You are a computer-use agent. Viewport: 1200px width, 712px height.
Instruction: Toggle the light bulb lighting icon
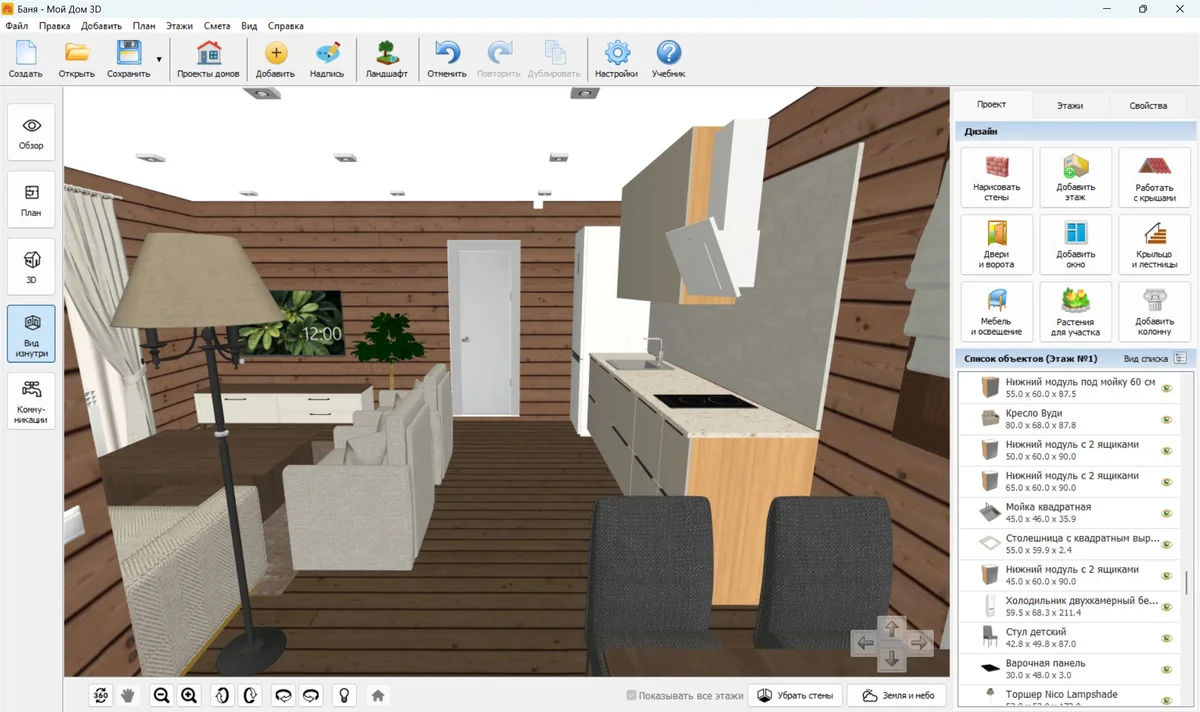[344, 695]
